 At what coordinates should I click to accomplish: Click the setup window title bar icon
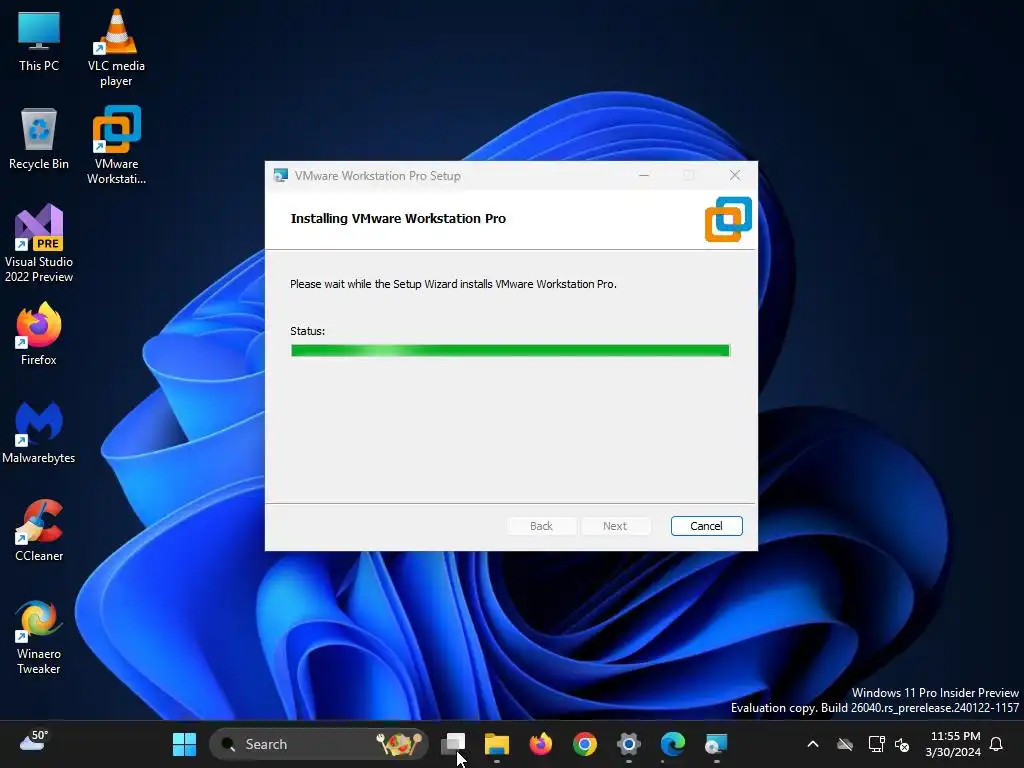(281, 175)
